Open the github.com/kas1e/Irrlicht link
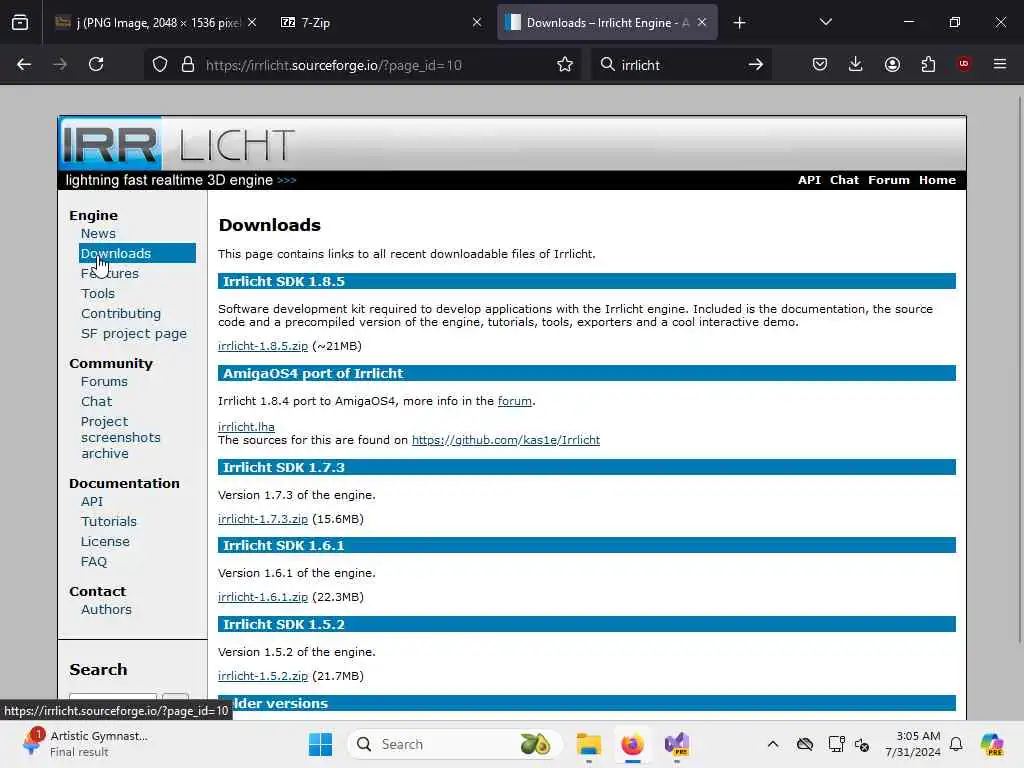This screenshot has height=768, width=1024. [x=505, y=440]
